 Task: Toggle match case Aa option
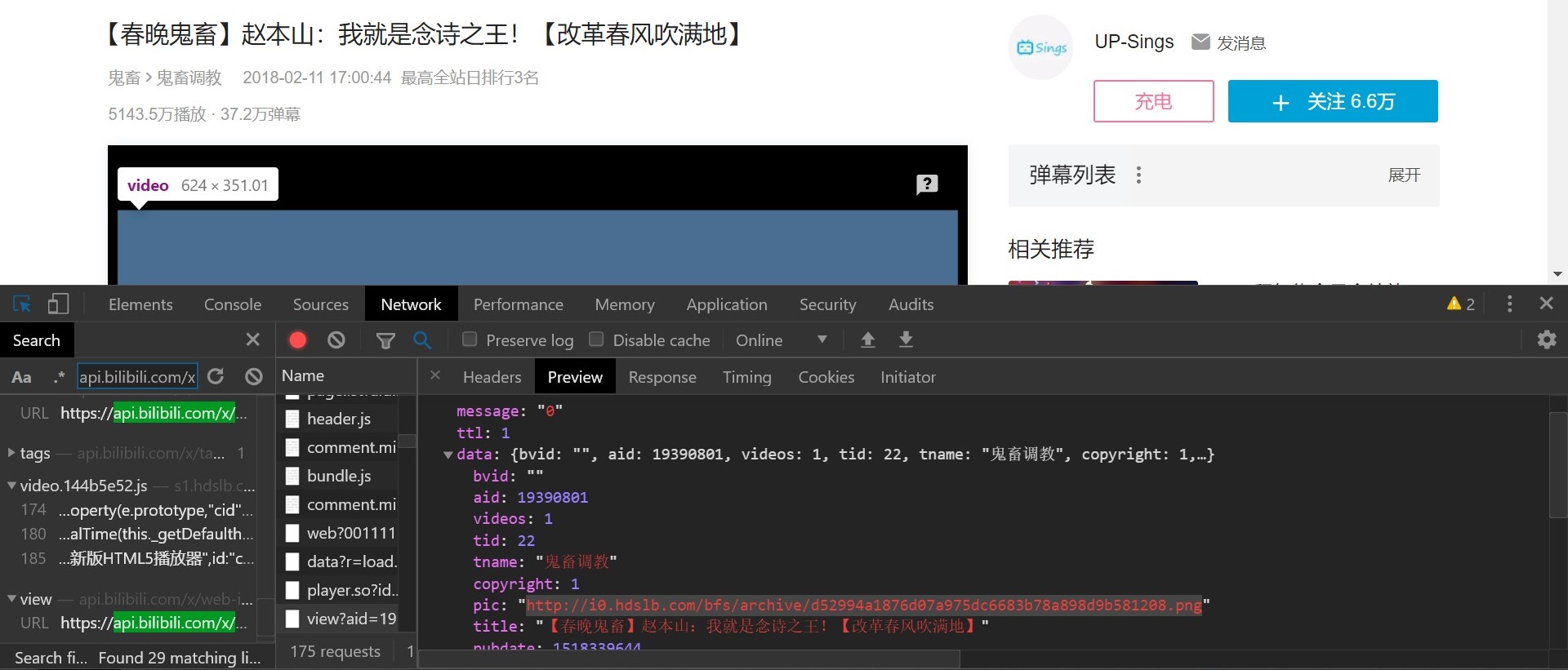[21, 377]
